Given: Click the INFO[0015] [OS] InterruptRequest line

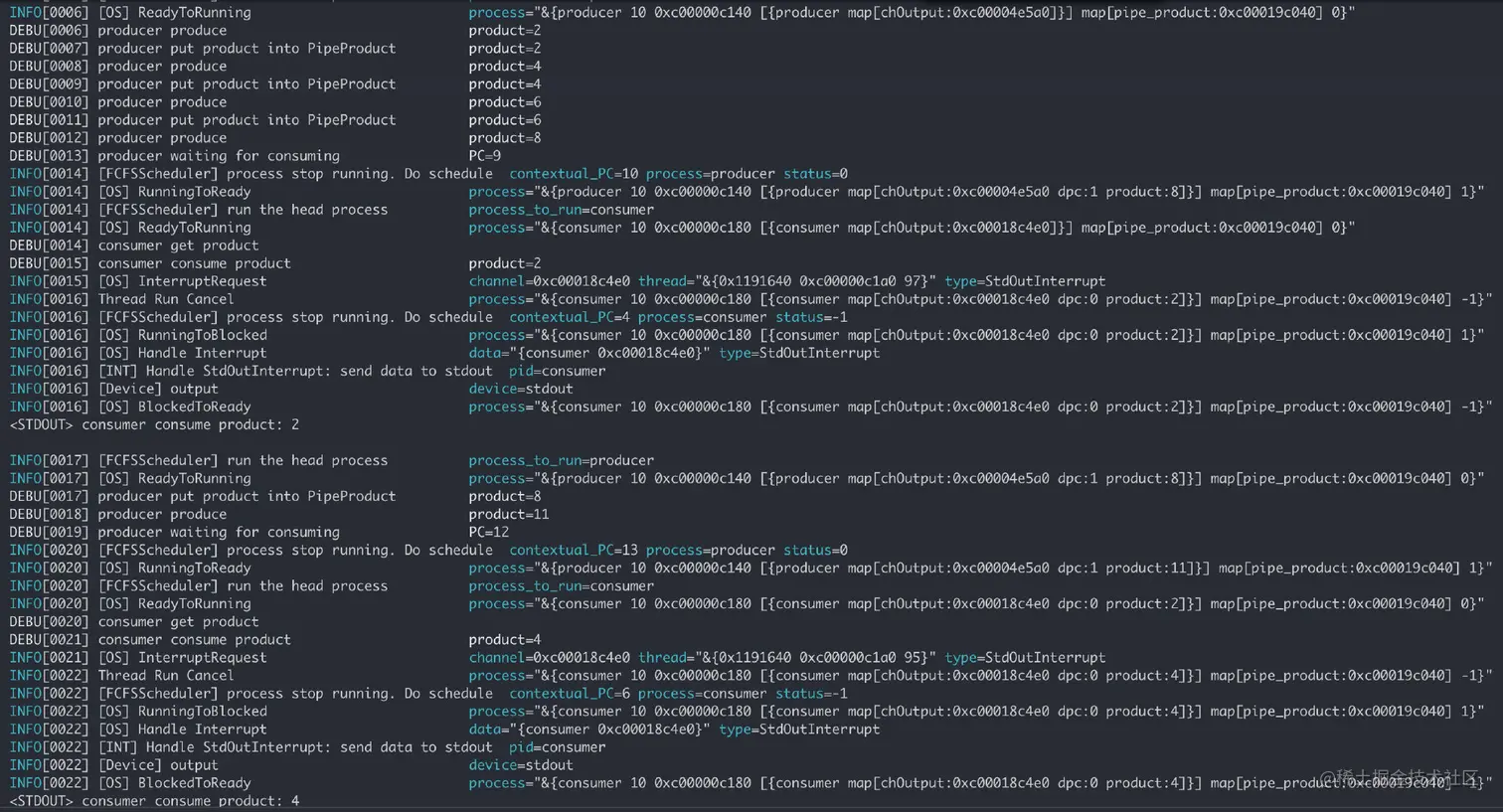Looking at the screenshot, I should [x=557, y=280].
